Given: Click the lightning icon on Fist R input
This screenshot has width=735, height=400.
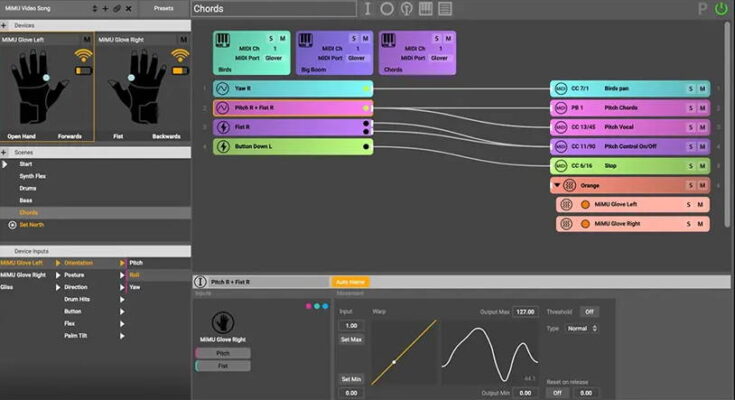Looking at the screenshot, I should pos(222,127).
